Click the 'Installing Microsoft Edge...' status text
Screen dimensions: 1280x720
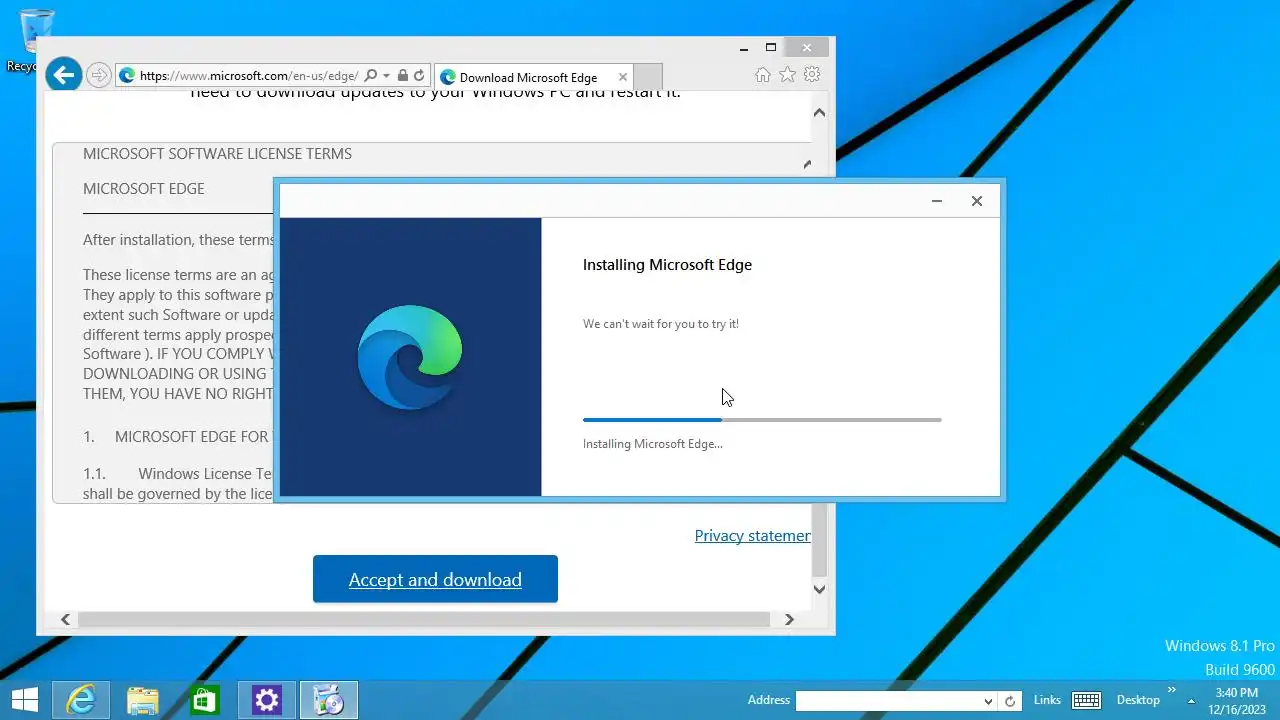653,444
